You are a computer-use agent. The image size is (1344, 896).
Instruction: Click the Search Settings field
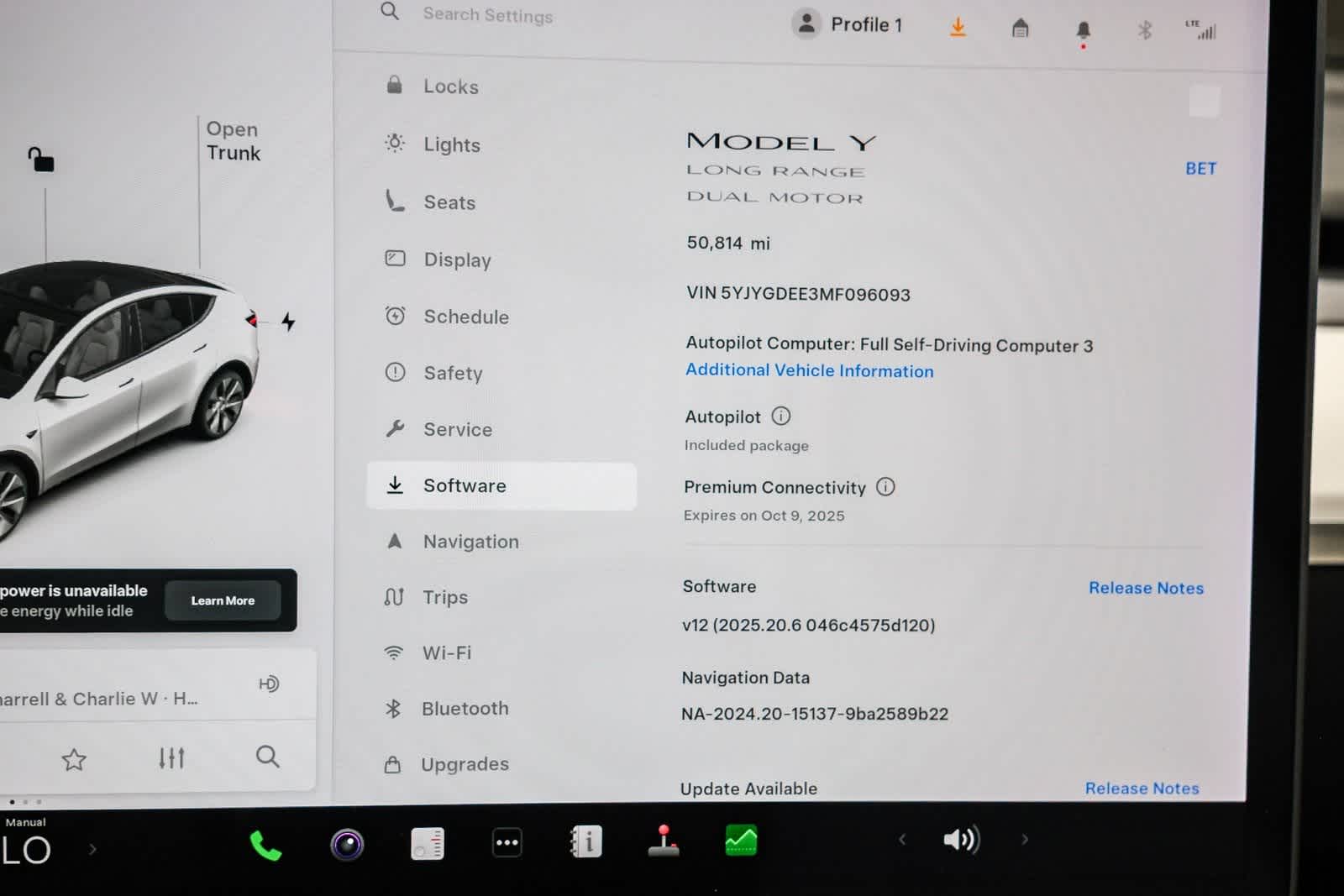488,15
